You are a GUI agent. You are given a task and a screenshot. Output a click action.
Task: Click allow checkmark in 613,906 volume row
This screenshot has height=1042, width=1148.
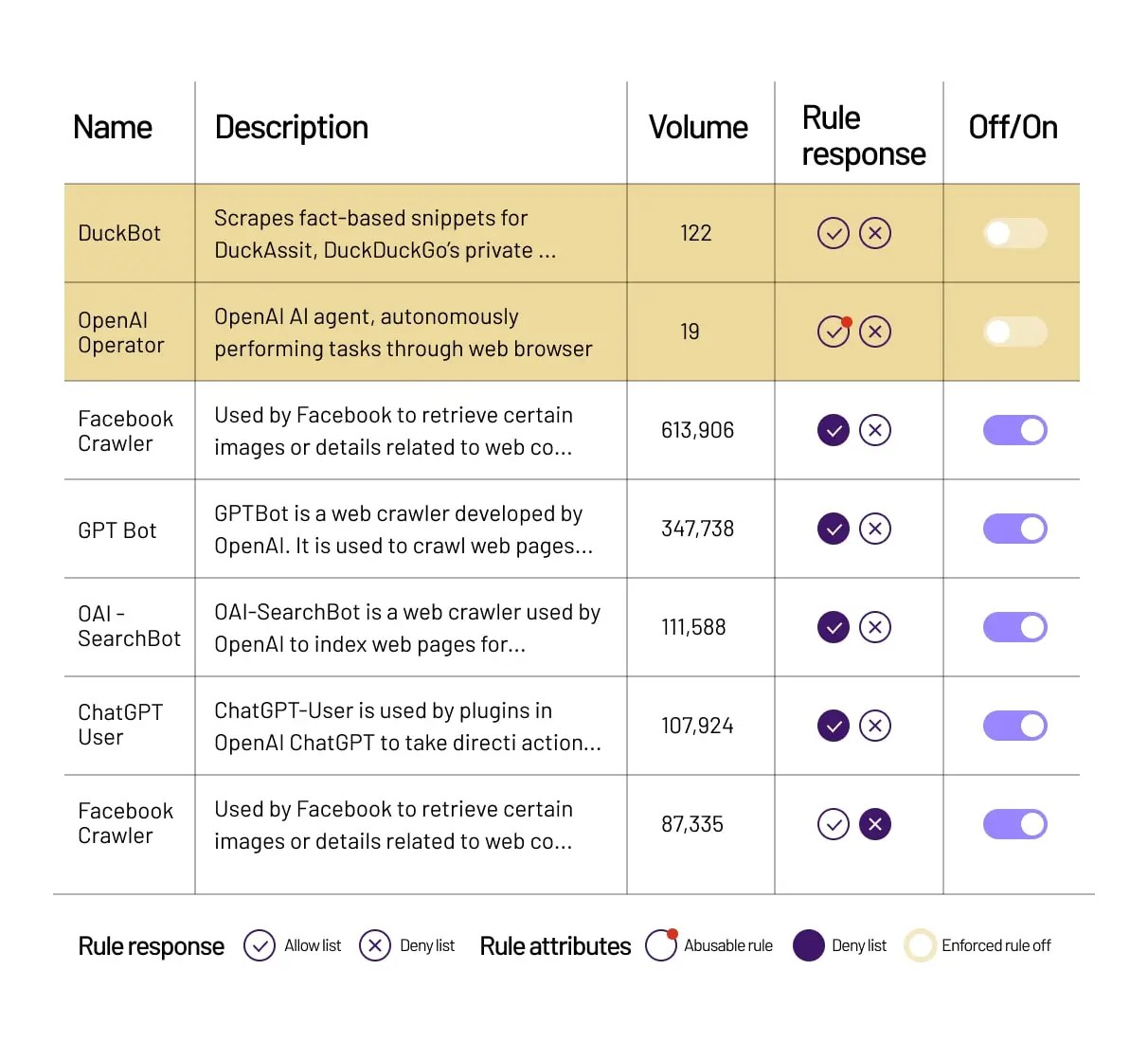pyautogui.click(x=834, y=430)
